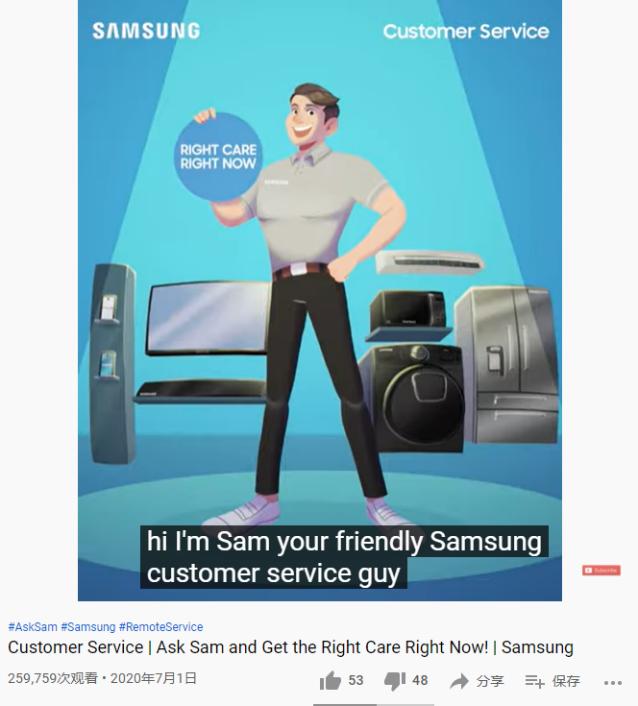The width and height of the screenshot is (638, 706).
Task: Click the save-to-playlist icon
Action: [x=534, y=681]
